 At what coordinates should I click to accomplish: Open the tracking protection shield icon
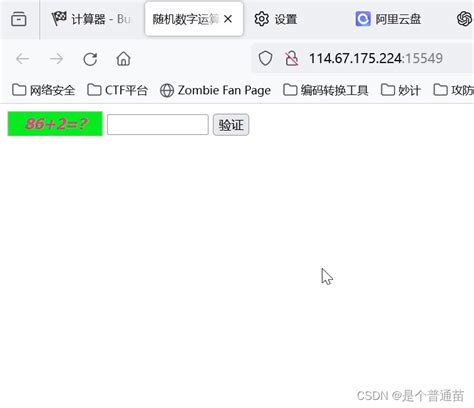(265, 59)
